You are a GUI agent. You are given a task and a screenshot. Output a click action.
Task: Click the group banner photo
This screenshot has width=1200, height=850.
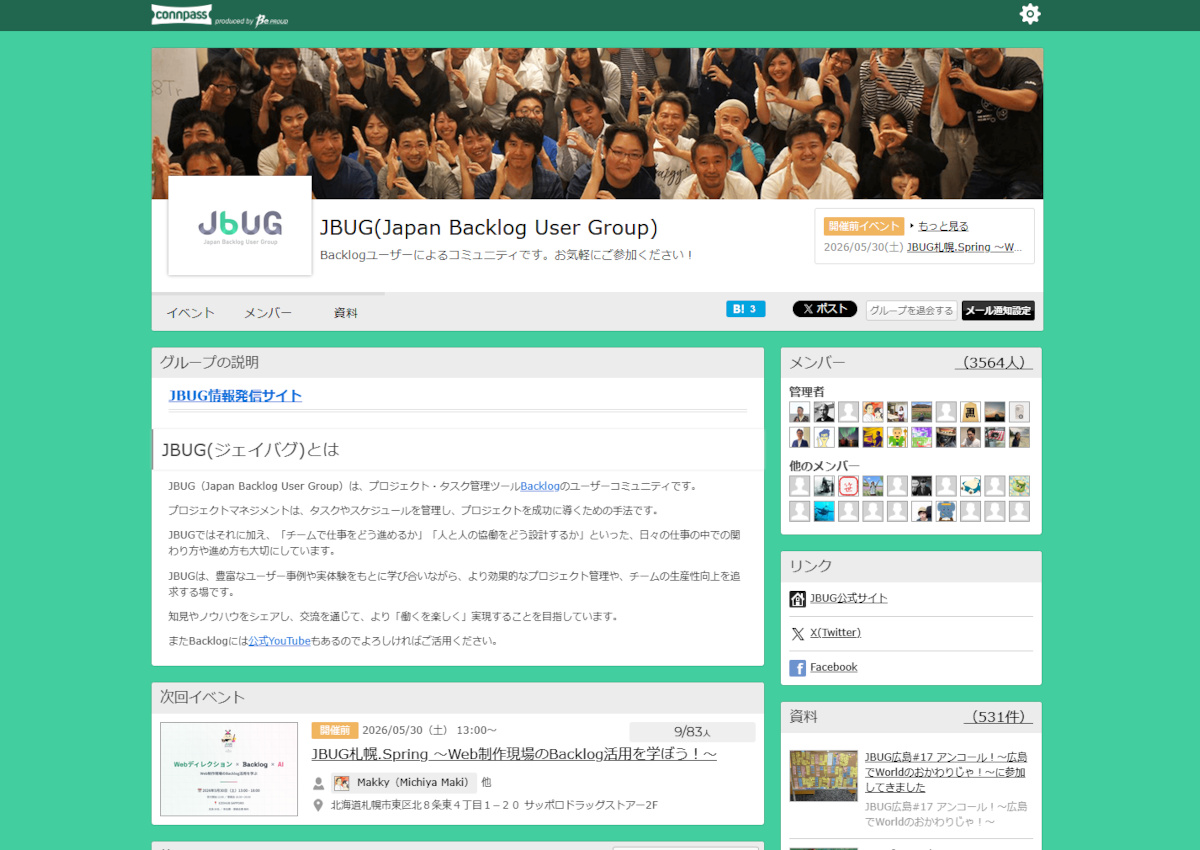597,123
